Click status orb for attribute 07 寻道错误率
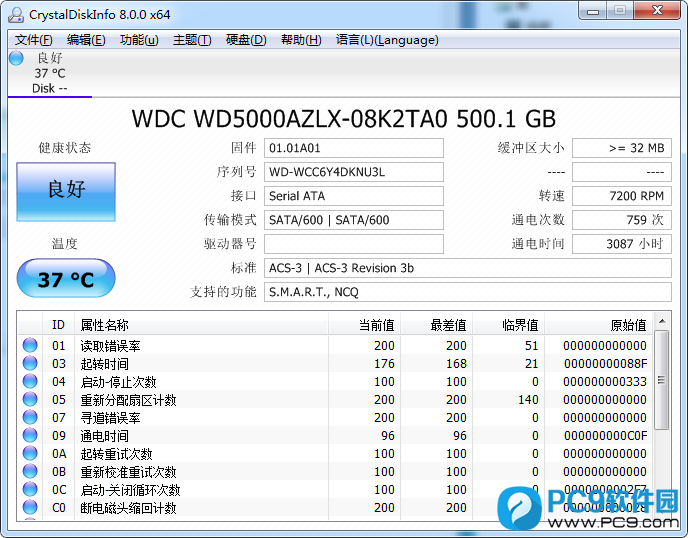This screenshot has height=538, width=688. pos(30,417)
